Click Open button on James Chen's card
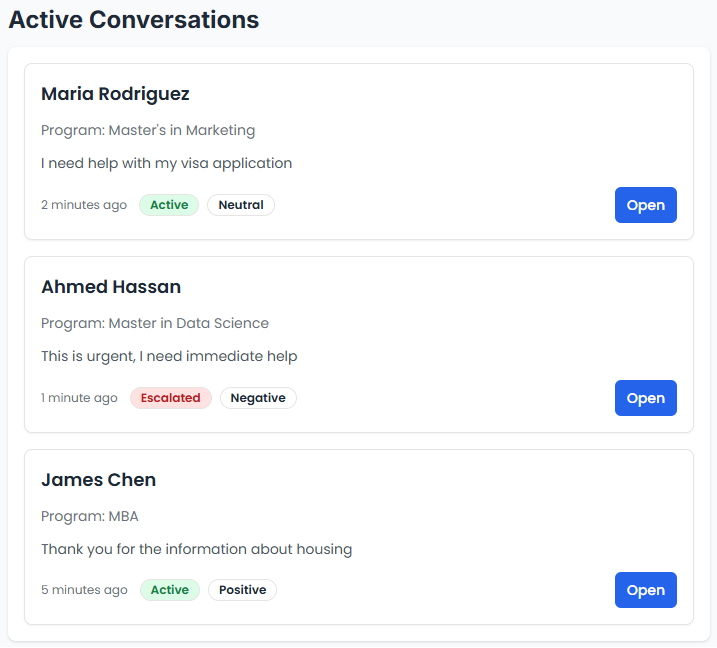Viewport: 717px width, 648px height. pyautogui.click(x=645, y=590)
